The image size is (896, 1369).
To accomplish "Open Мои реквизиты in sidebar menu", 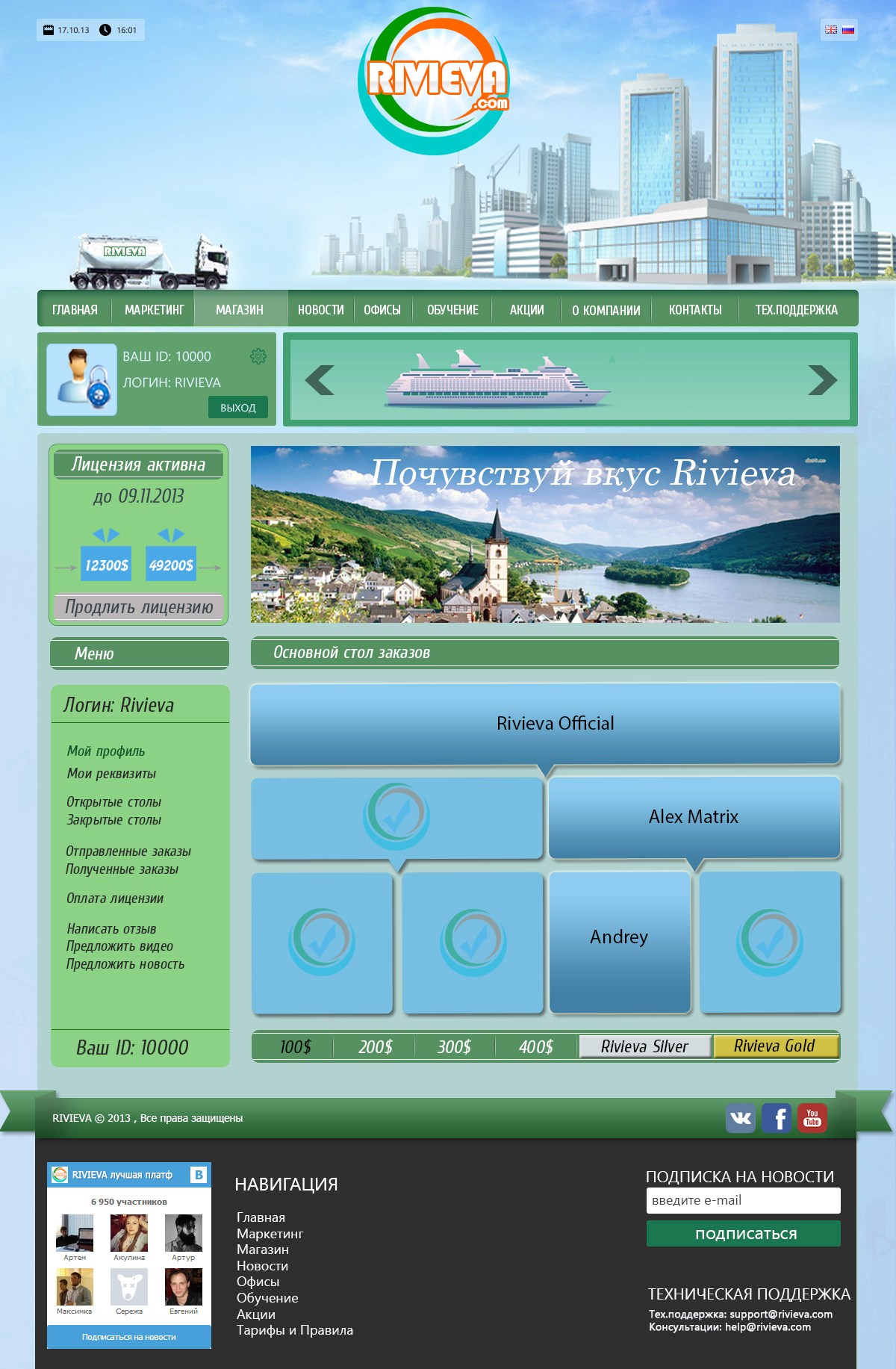I will pos(111,773).
